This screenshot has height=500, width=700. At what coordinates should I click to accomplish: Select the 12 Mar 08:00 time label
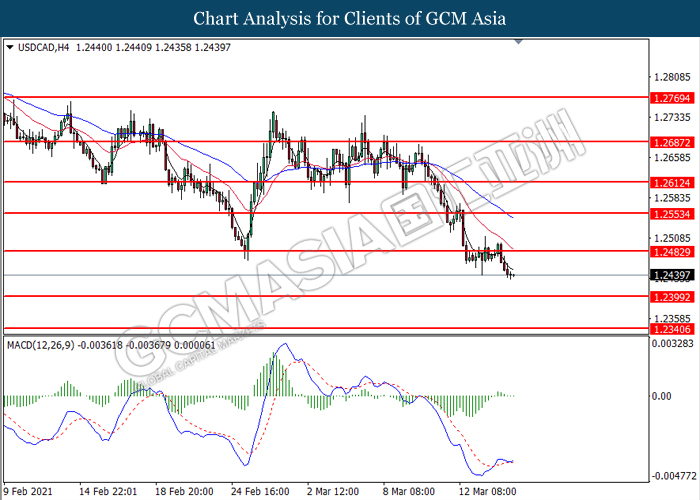[486, 491]
